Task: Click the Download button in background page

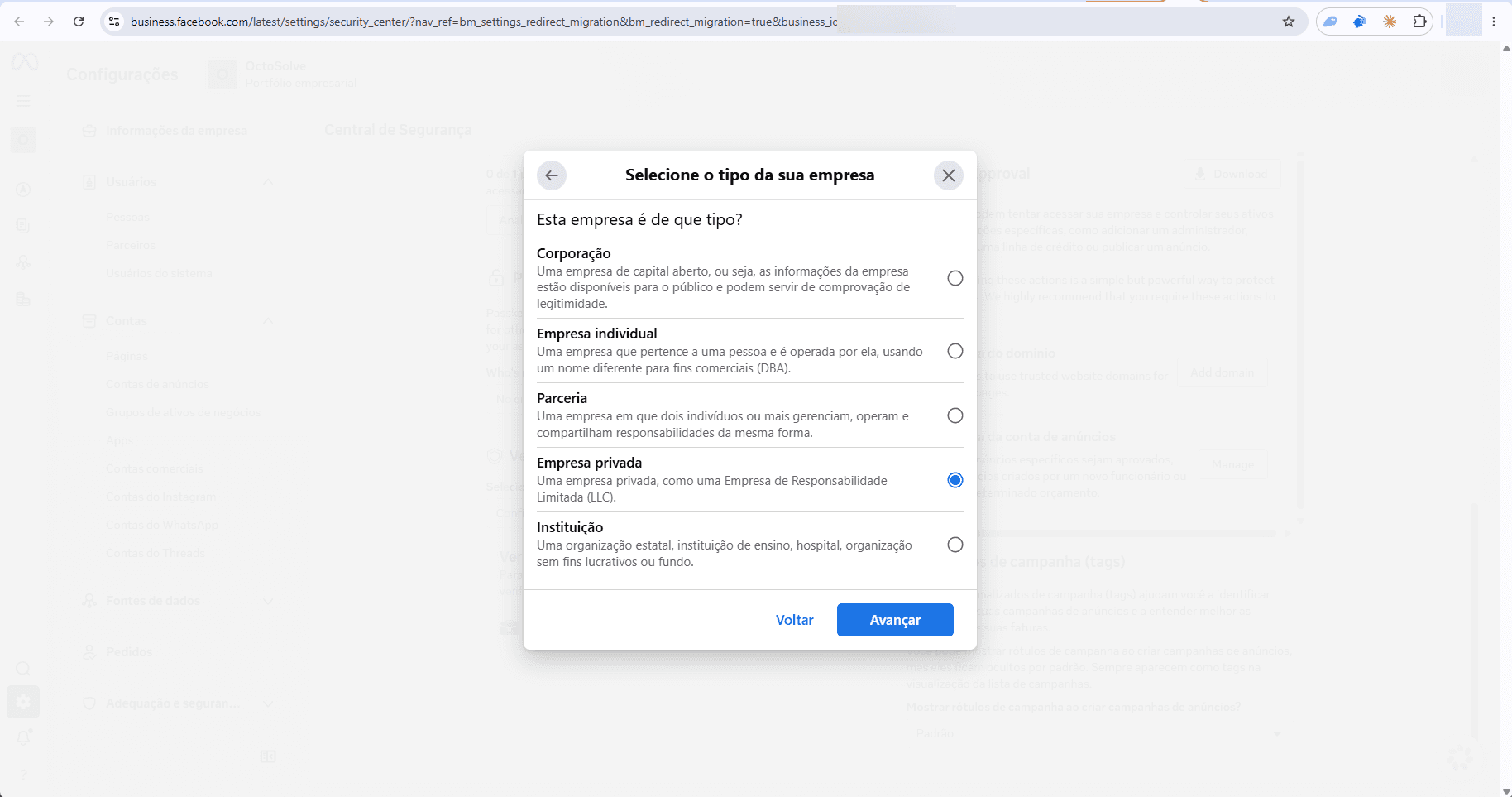Action: (1232, 174)
